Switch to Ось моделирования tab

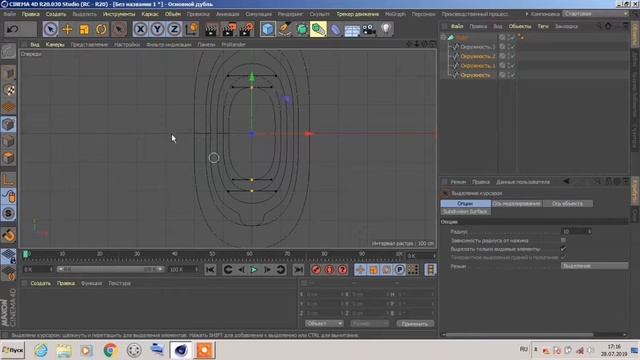pyautogui.click(x=516, y=203)
